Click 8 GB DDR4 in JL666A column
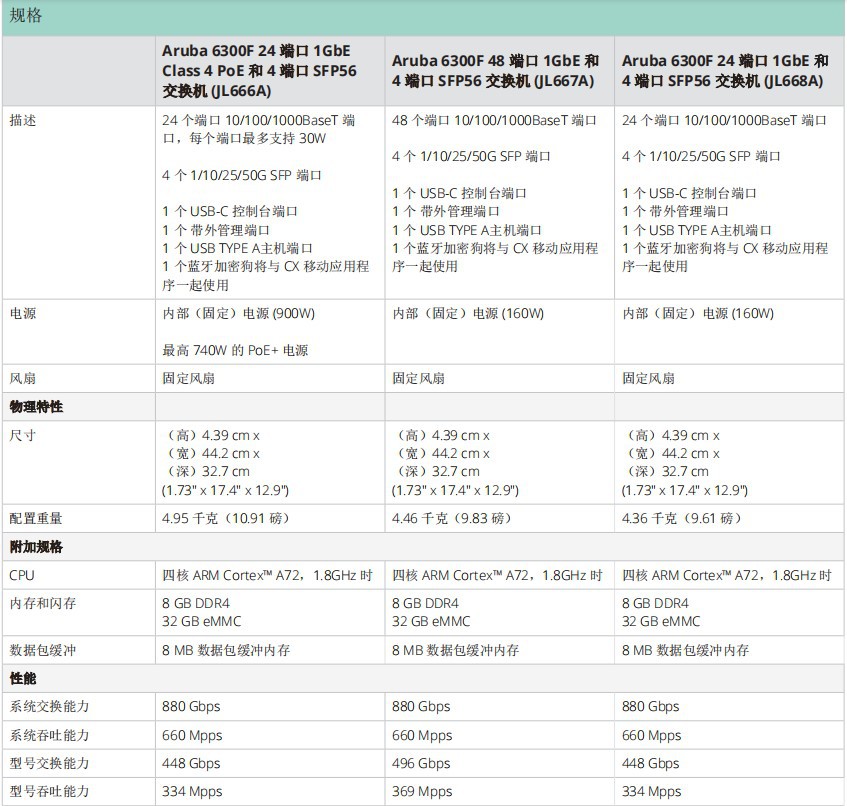Viewport: 847px width, 806px height. pyautogui.click(x=196, y=603)
